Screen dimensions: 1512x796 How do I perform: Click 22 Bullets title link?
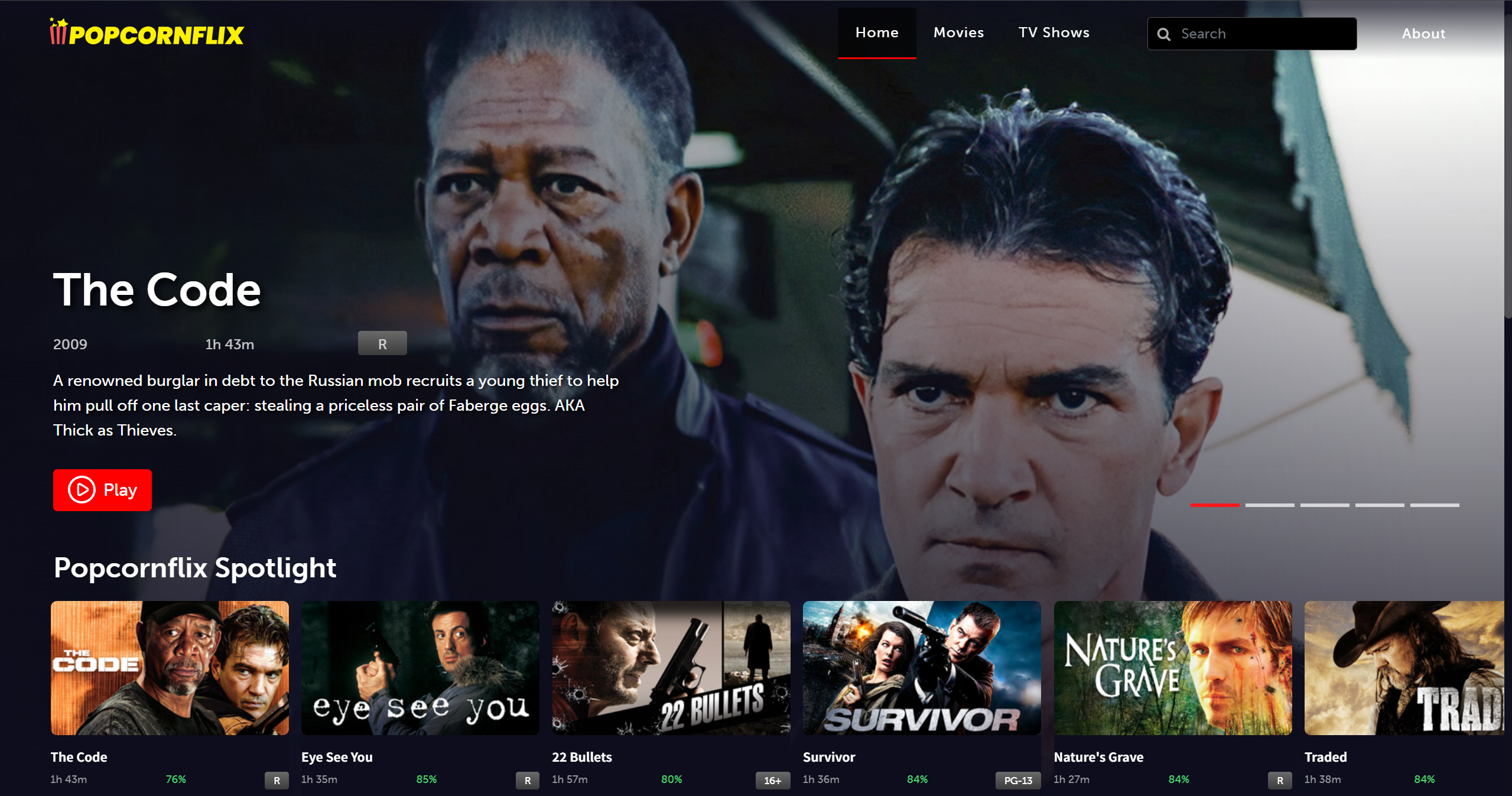pyautogui.click(x=581, y=757)
